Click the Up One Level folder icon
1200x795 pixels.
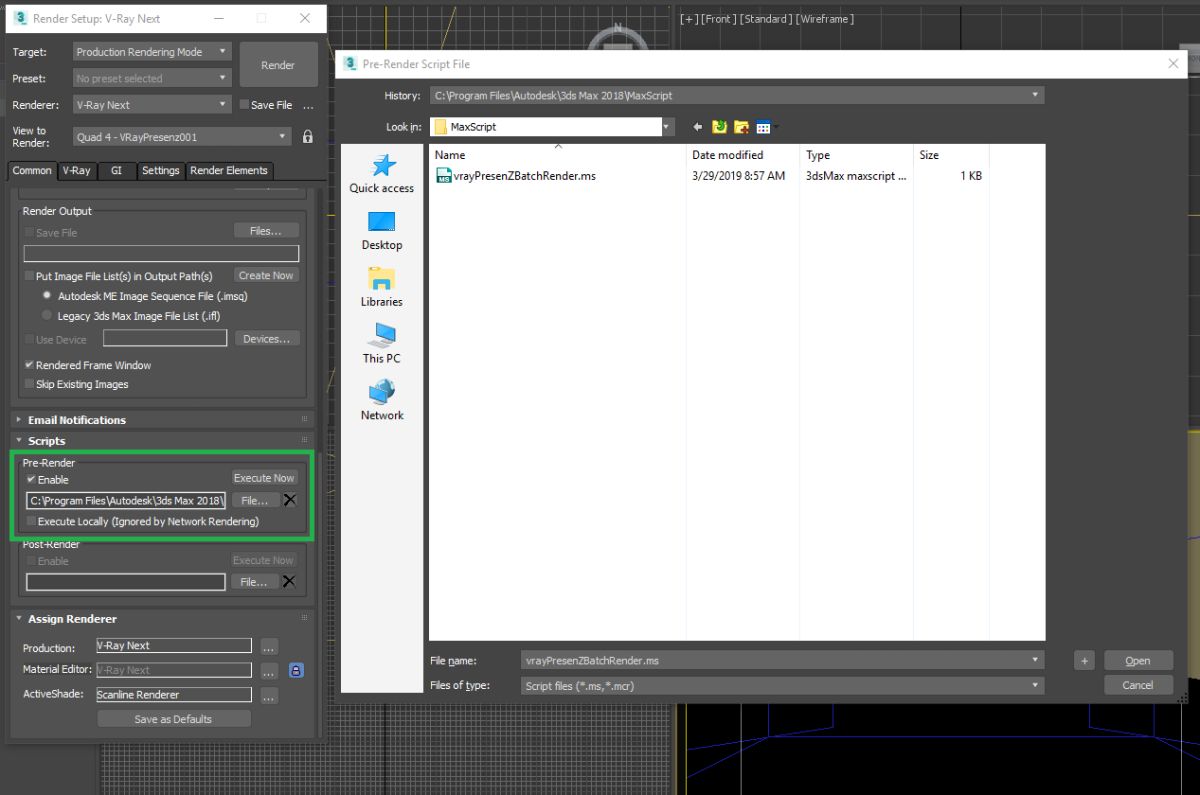click(720, 127)
